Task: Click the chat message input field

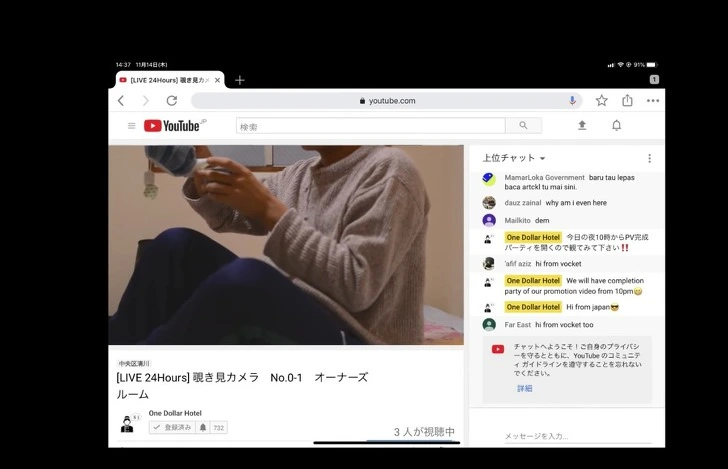Action: coord(578,436)
